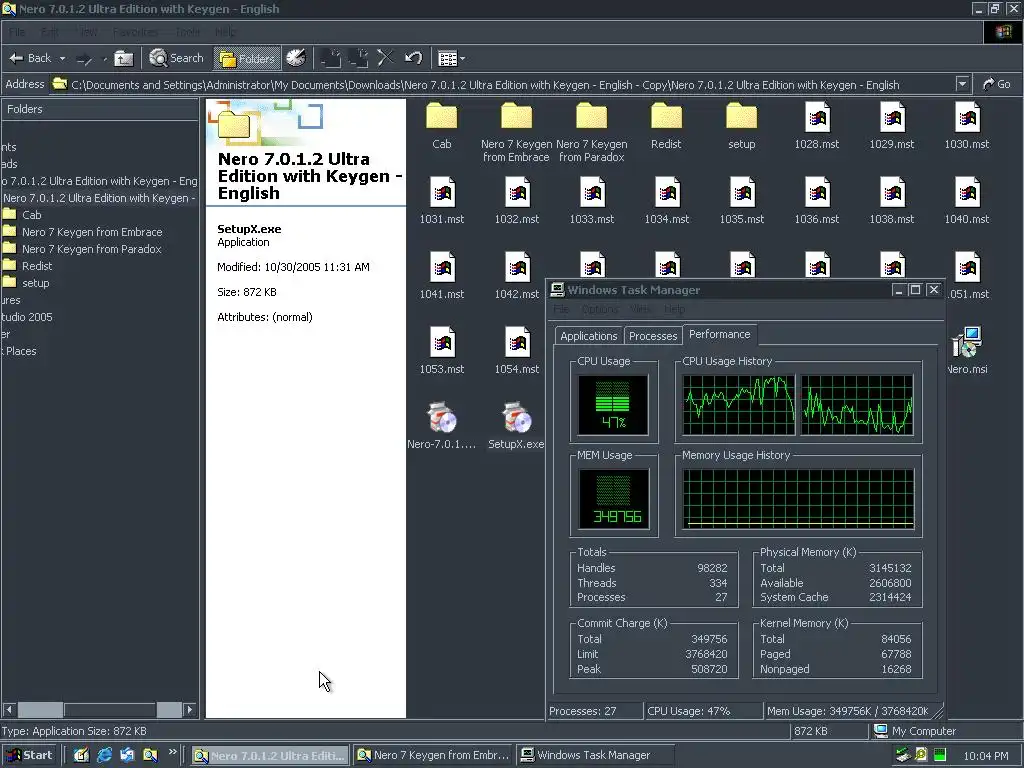Open the View menu in Task Manager
1024x768 pixels.
coord(640,309)
